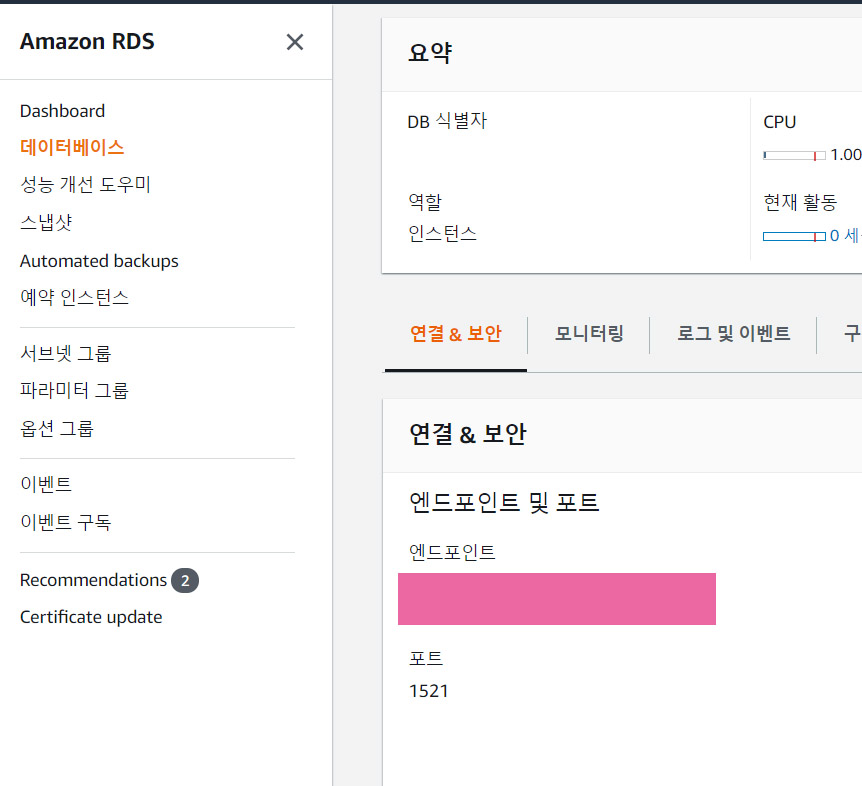
Task: Click the CPU usage meter bar
Action: pos(794,155)
